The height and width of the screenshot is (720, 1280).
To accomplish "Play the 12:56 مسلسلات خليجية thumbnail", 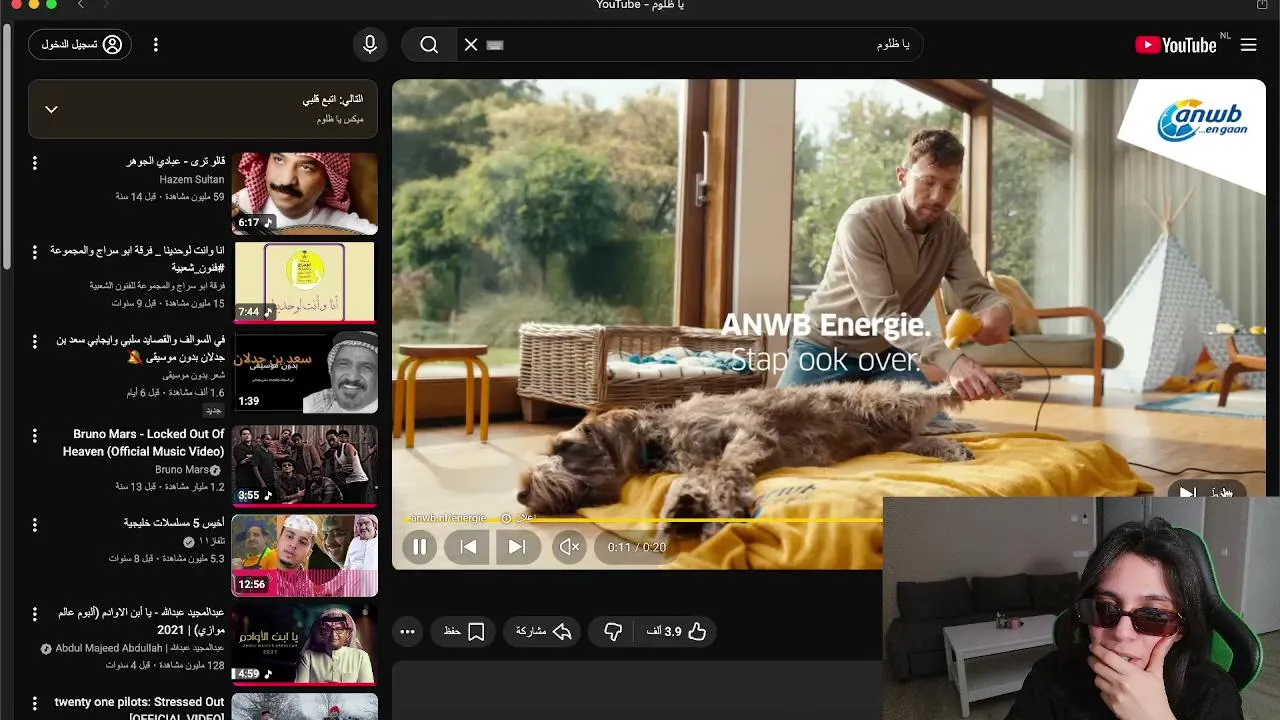I will tap(305, 555).
